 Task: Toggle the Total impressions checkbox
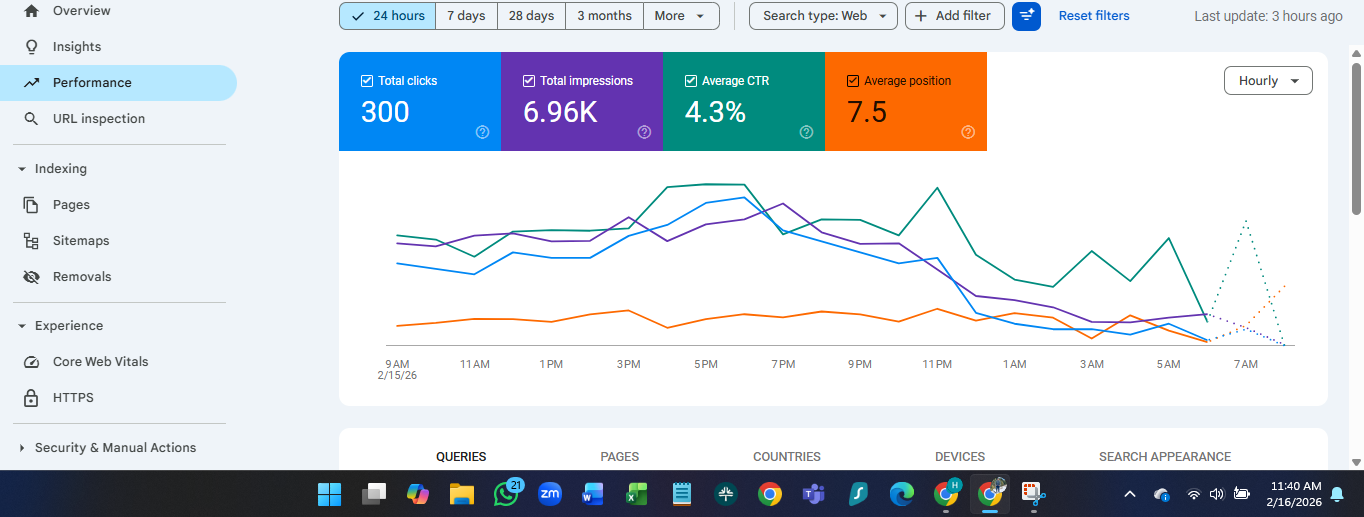(529, 81)
